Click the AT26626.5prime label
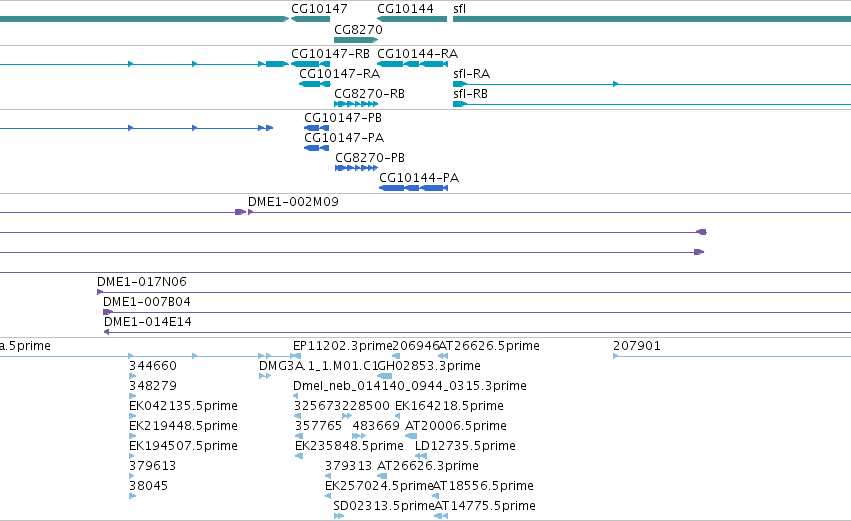 pos(490,346)
